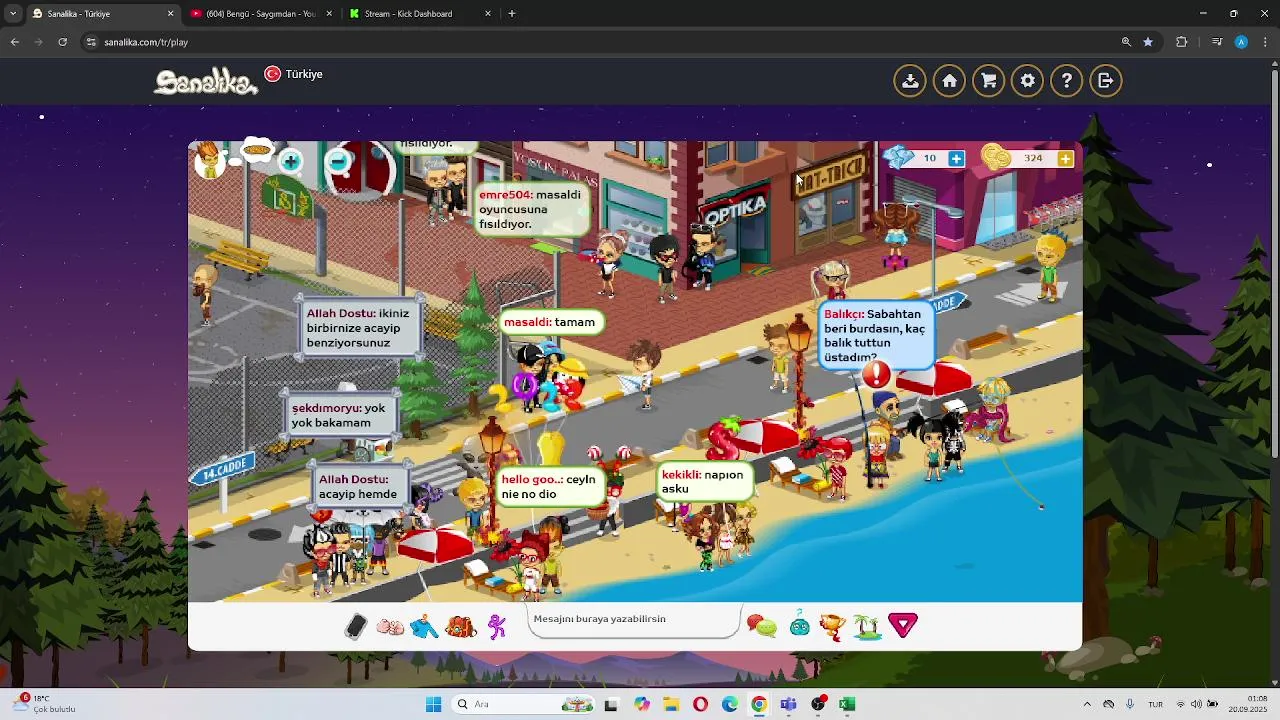Viewport: 1280px width, 720px height.
Task: Click the teal pet with question mark
Action: (x=800, y=625)
